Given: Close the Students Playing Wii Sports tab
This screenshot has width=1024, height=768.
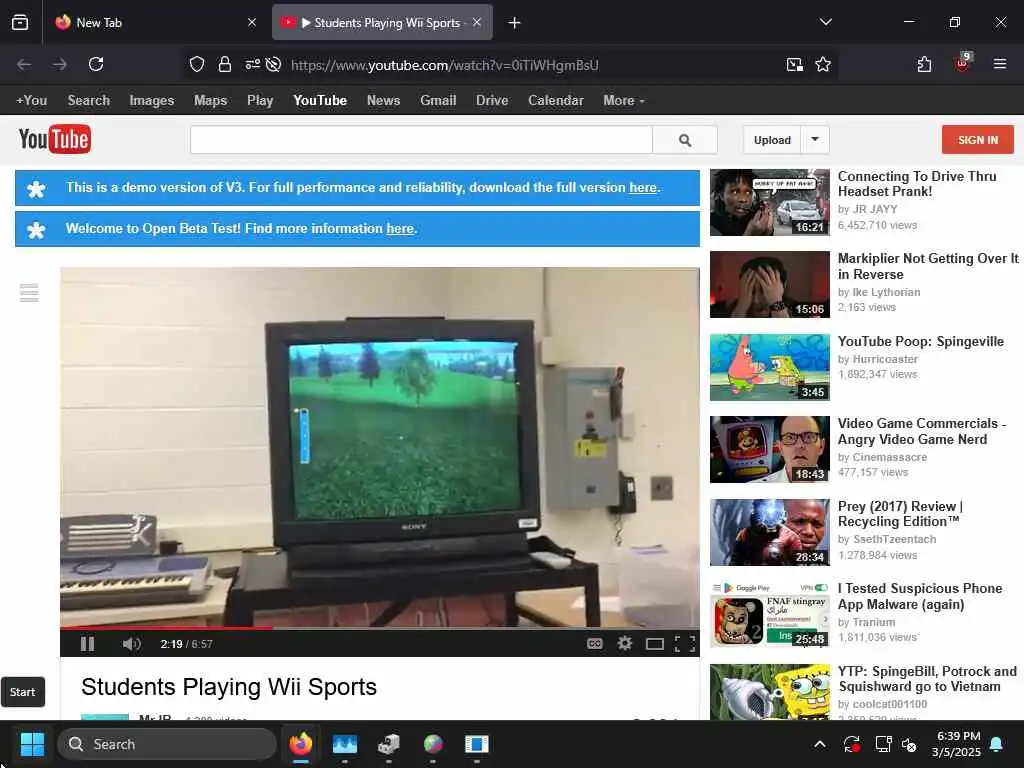Looking at the screenshot, I should click(477, 22).
